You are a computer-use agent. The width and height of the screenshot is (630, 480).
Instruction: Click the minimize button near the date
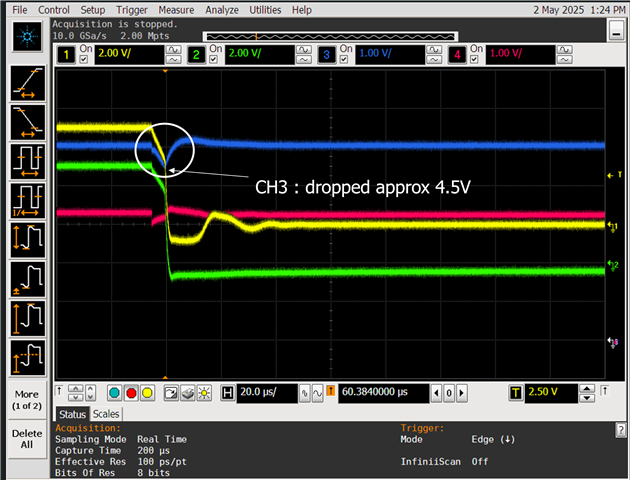616,30
